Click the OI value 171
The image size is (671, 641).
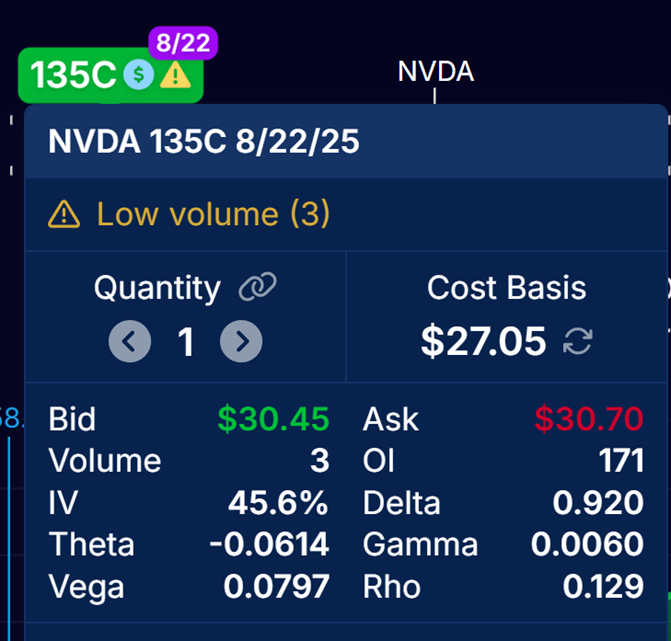pyautogui.click(x=622, y=461)
